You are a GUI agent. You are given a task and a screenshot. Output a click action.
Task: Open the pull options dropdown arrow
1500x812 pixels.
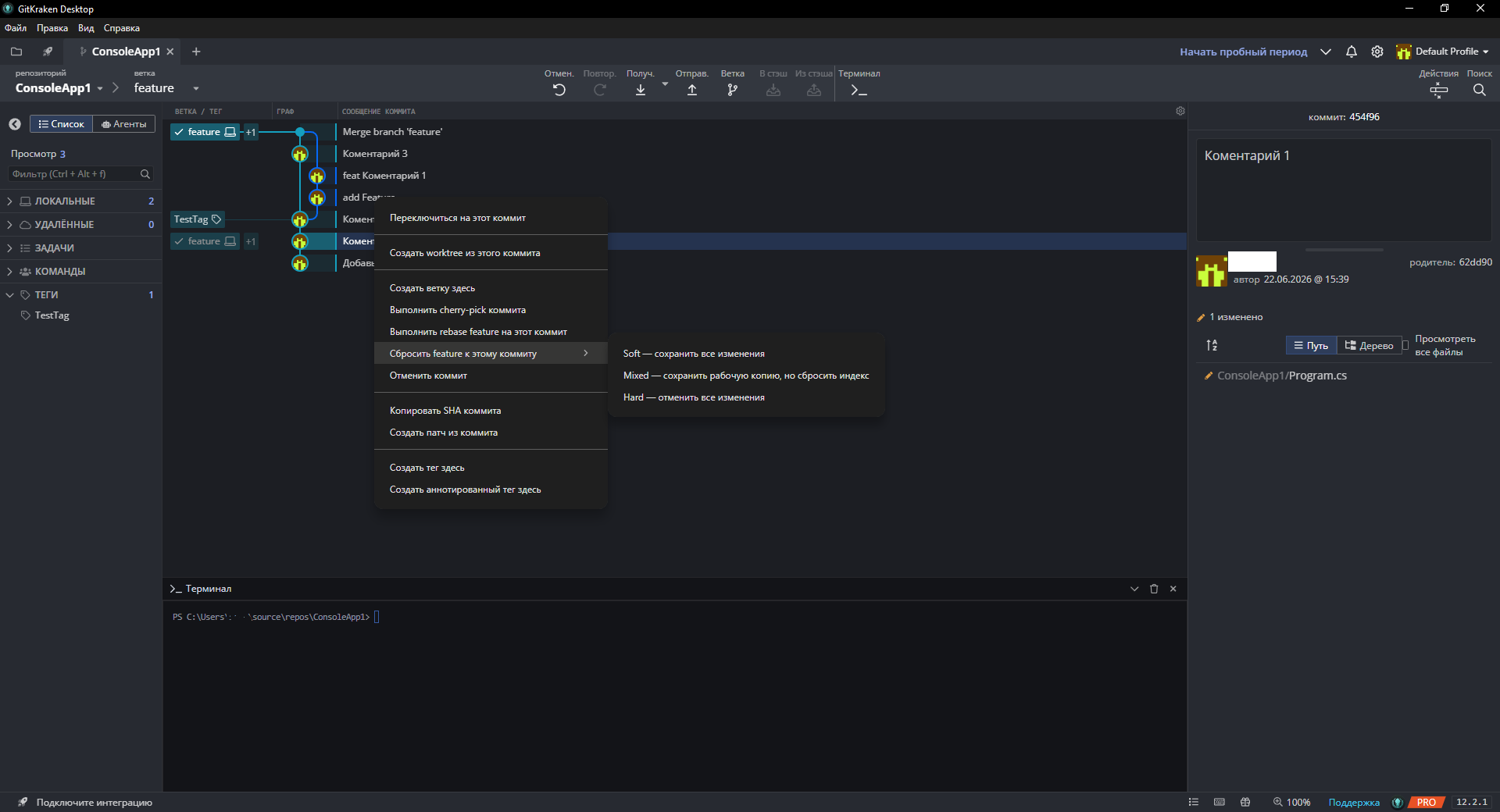coord(666,84)
